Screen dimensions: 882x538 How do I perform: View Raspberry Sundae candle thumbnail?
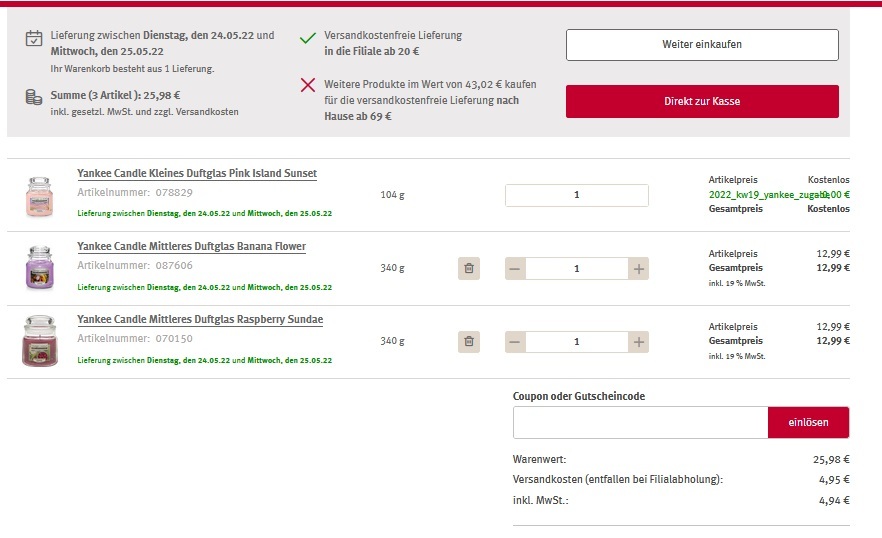point(39,341)
